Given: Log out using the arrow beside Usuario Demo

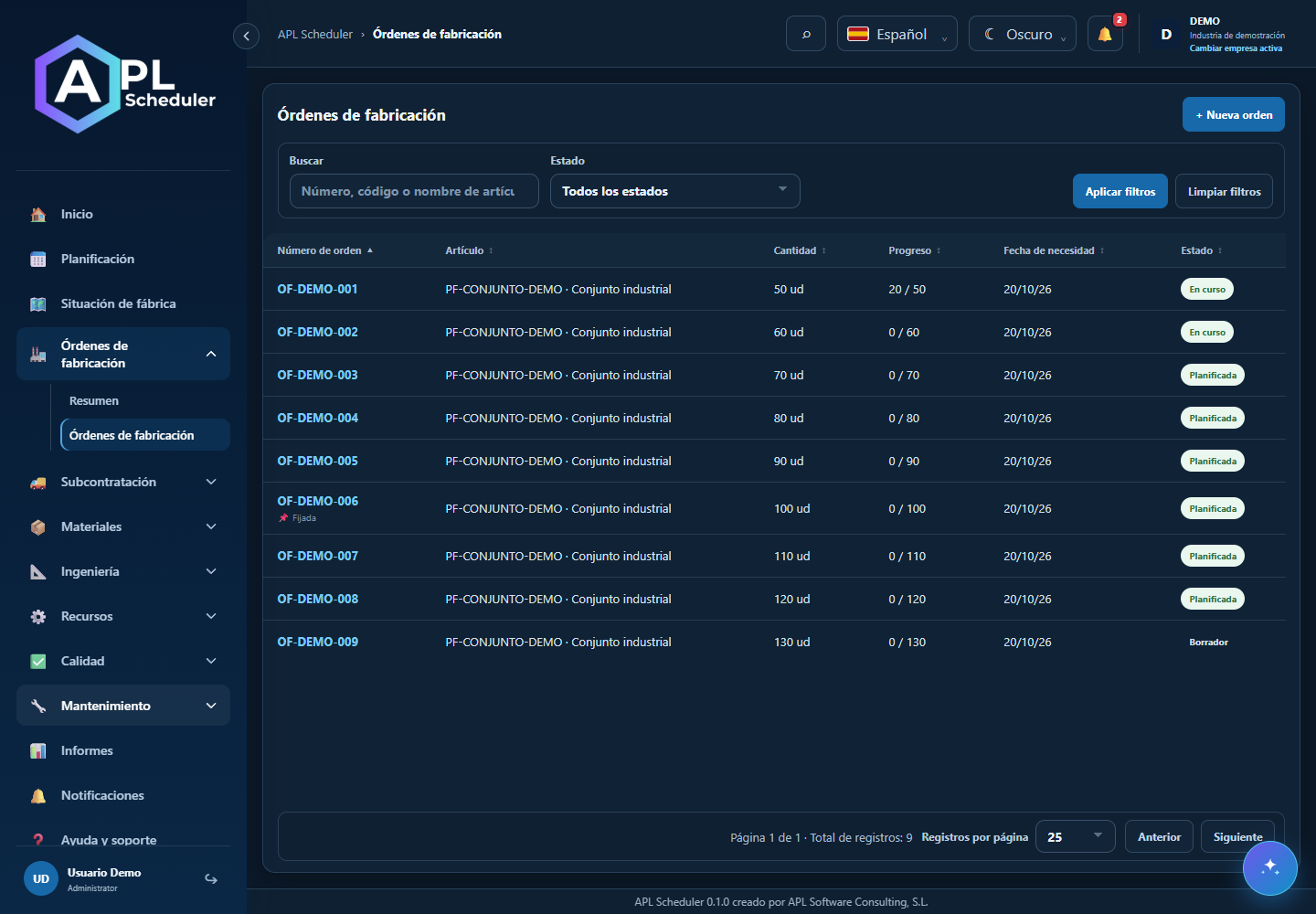Looking at the screenshot, I should (211, 879).
